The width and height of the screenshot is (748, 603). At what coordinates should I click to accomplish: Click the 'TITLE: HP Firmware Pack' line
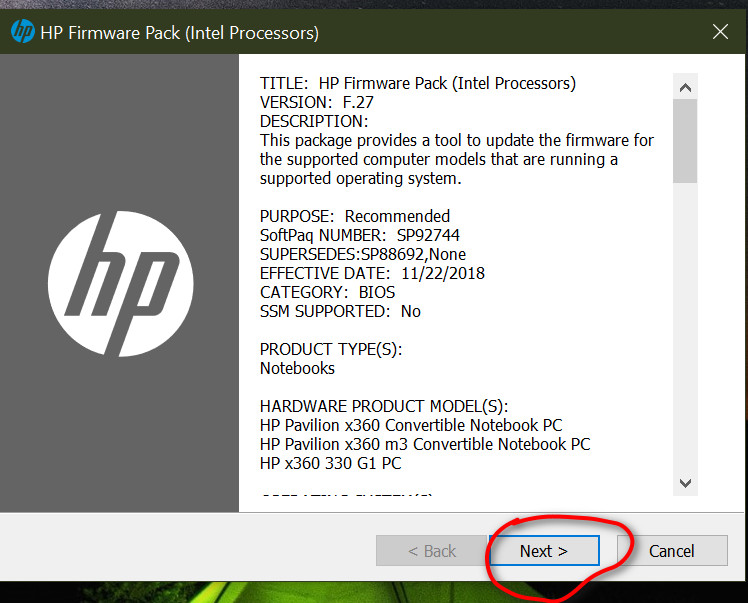[x=418, y=83]
